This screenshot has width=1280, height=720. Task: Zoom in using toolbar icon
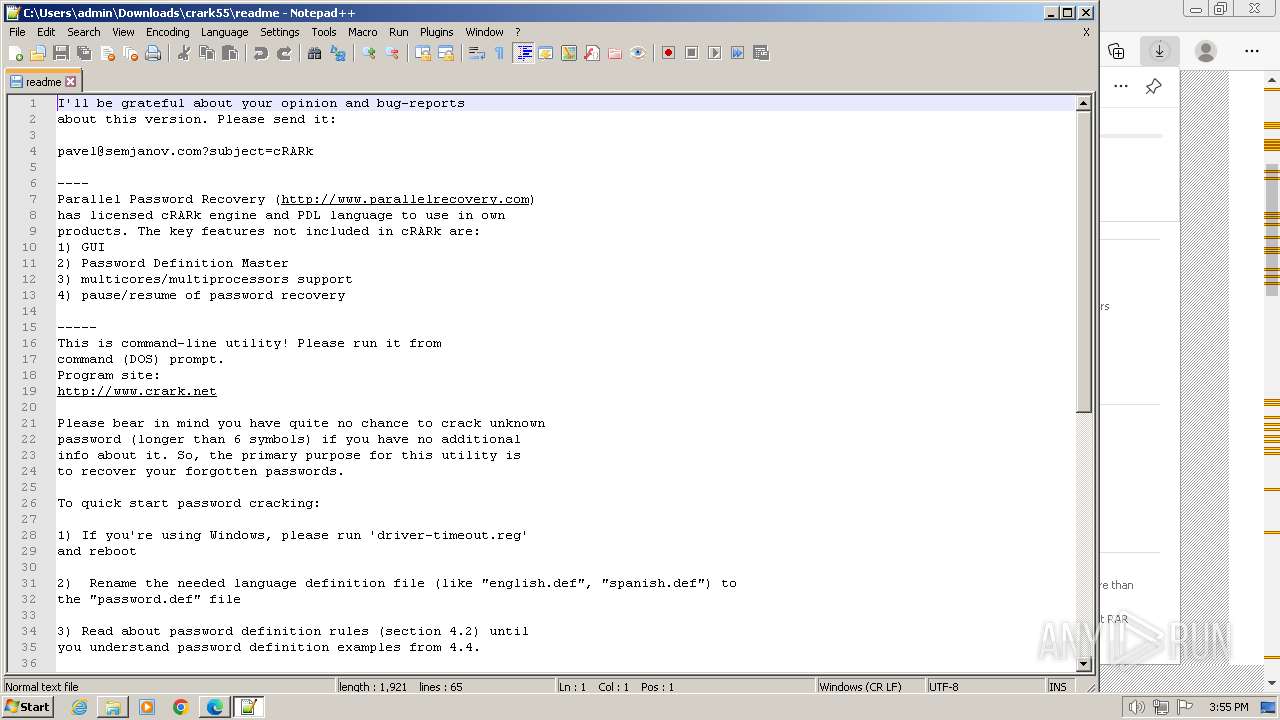(369, 53)
